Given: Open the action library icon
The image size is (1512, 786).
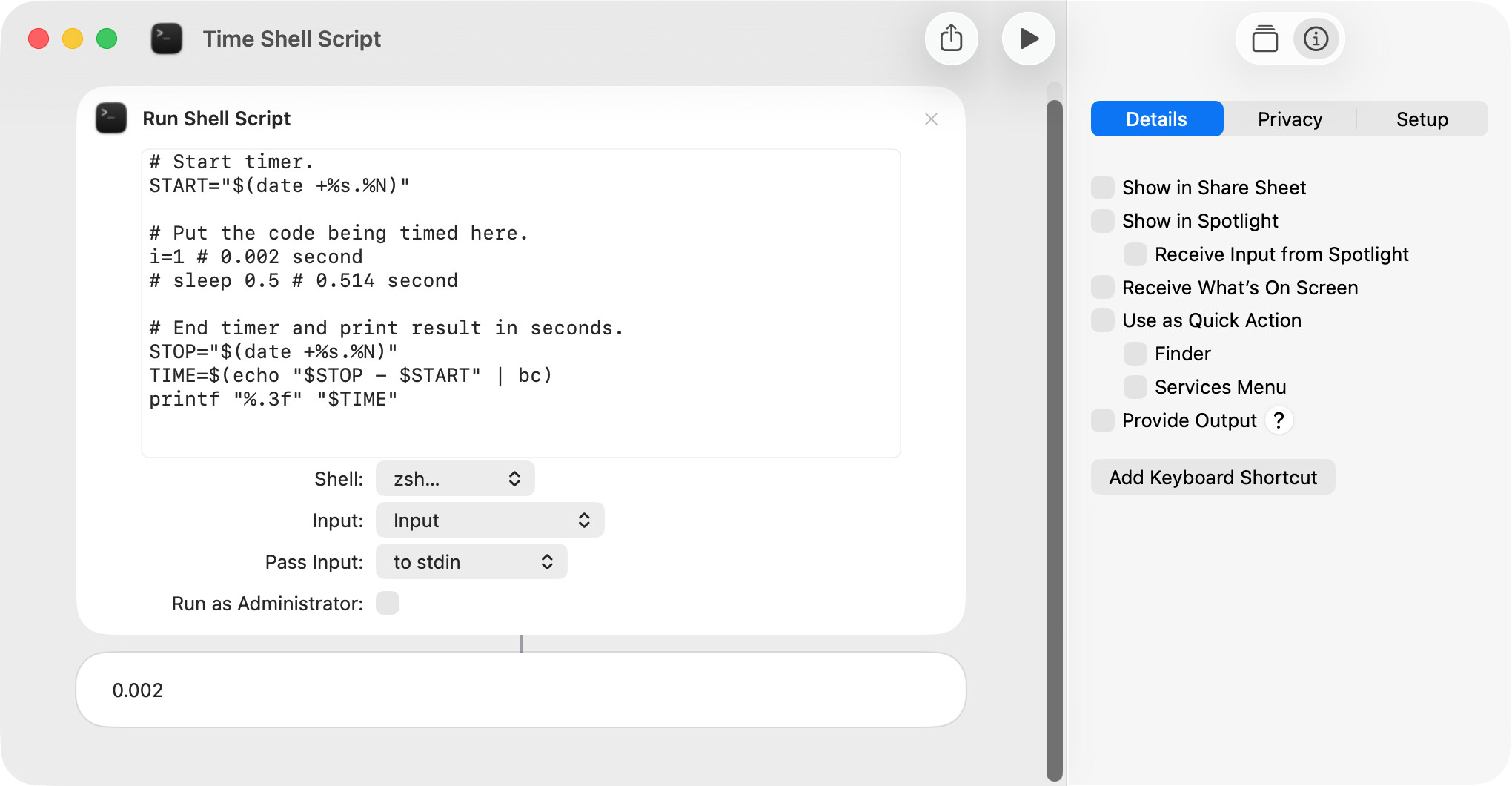Looking at the screenshot, I should coord(1264,39).
